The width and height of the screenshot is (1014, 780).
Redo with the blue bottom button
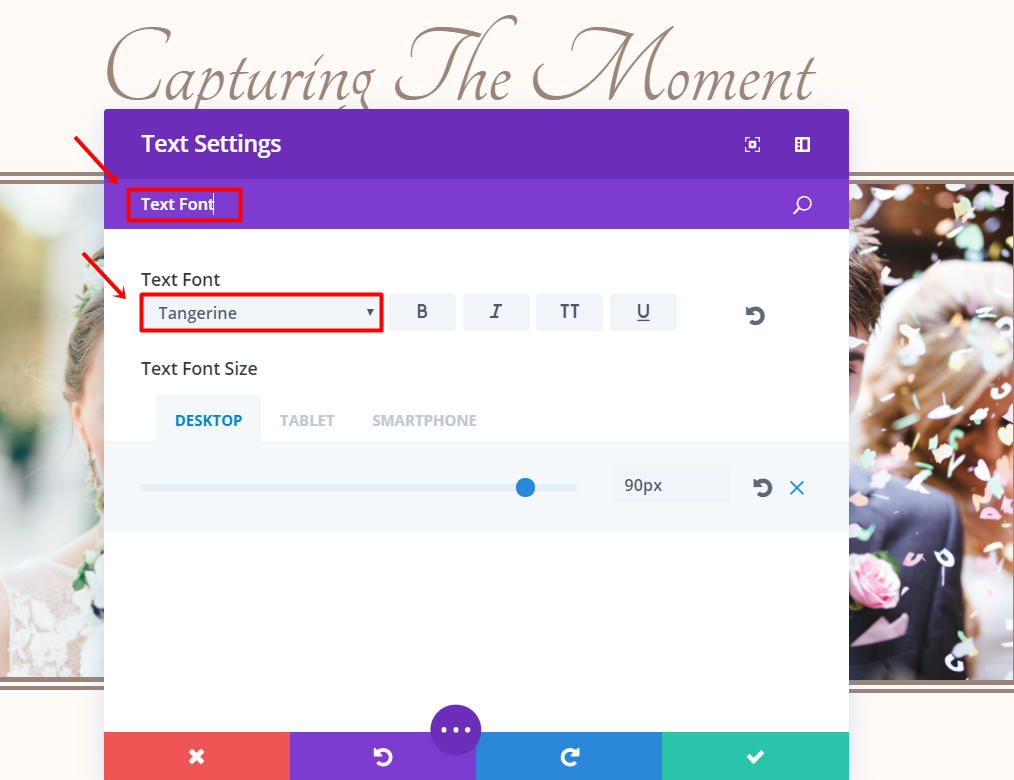point(569,756)
